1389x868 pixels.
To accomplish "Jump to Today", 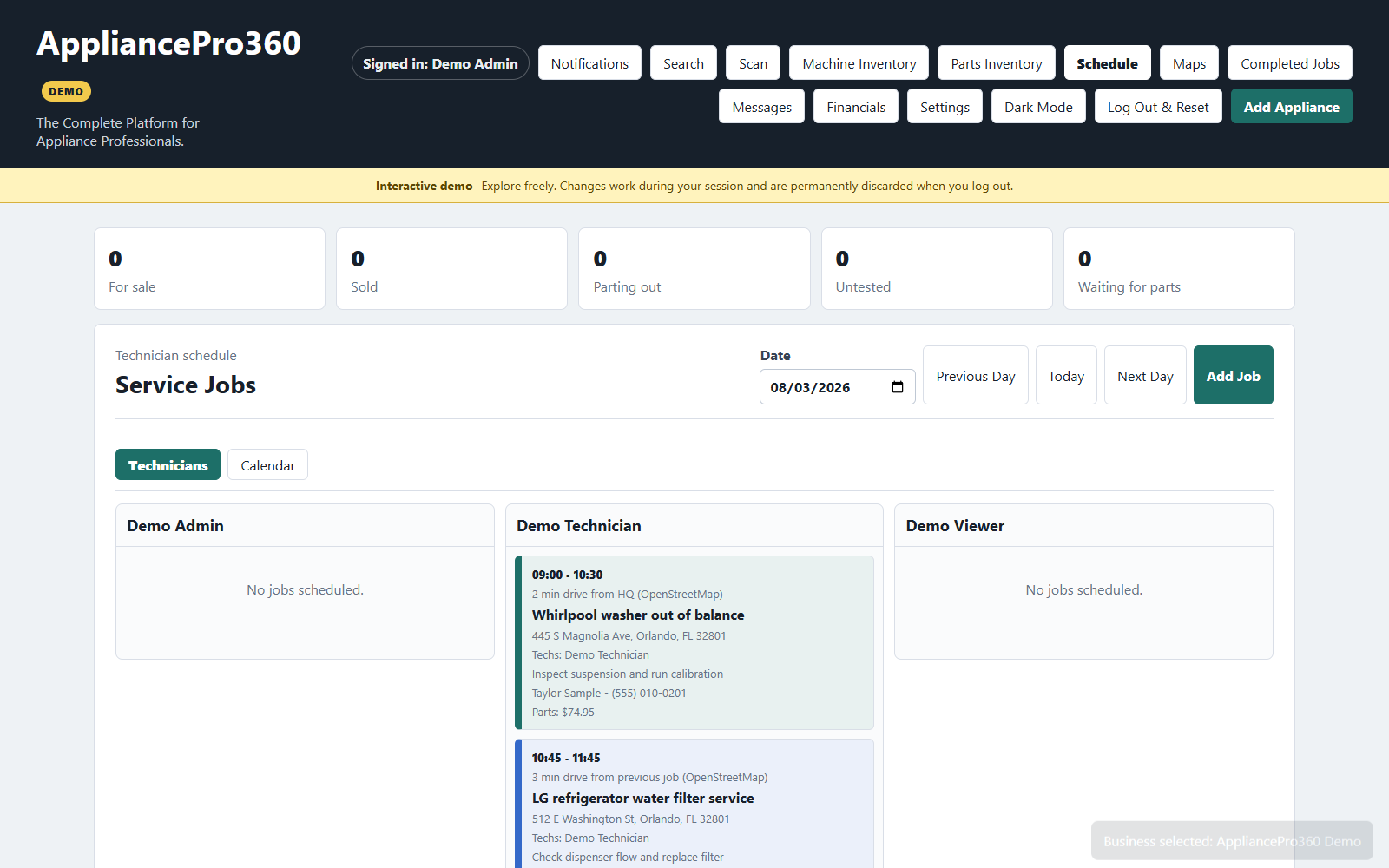I will [x=1066, y=375].
